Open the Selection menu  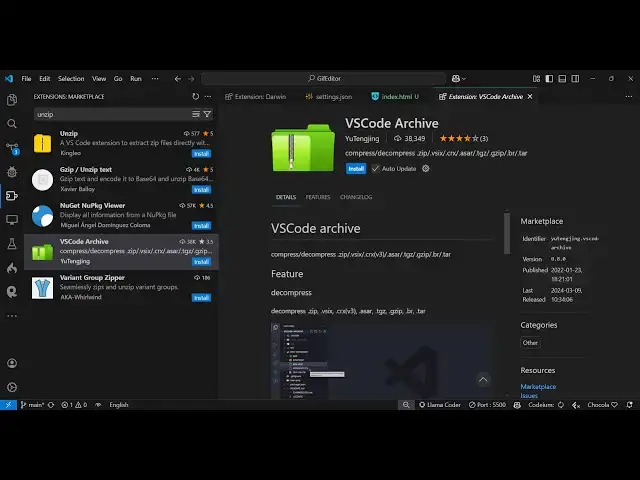(71, 79)
